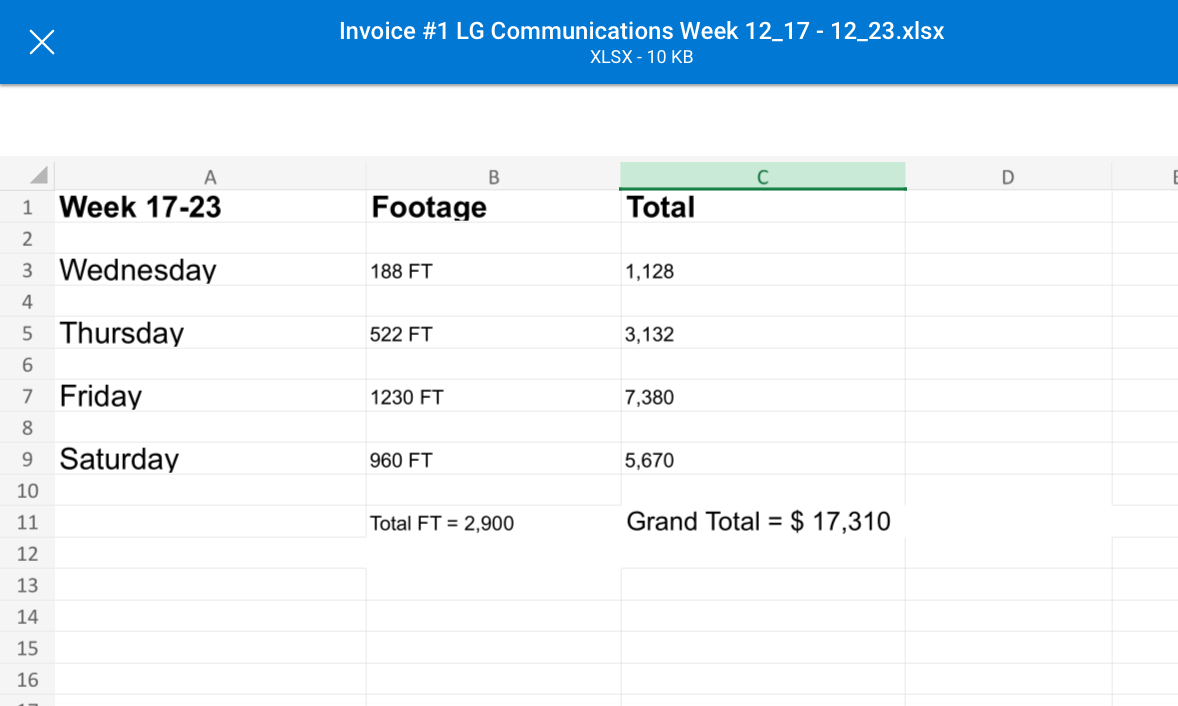The height and width of the screenshot is (706, 1178).
Task: Select row 11 header
Action: (27, 522)
